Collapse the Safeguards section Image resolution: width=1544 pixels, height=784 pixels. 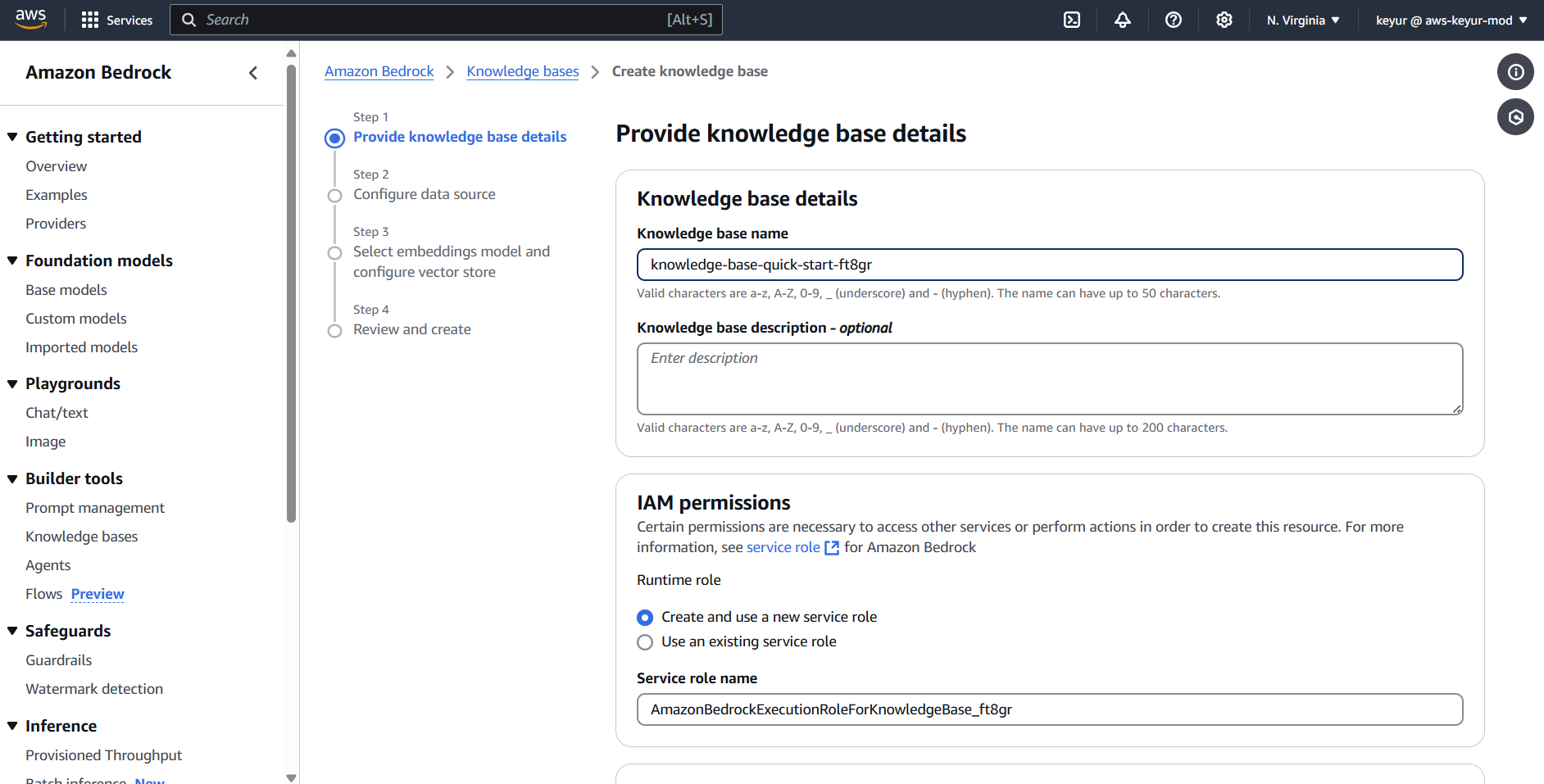coord(12,631)
